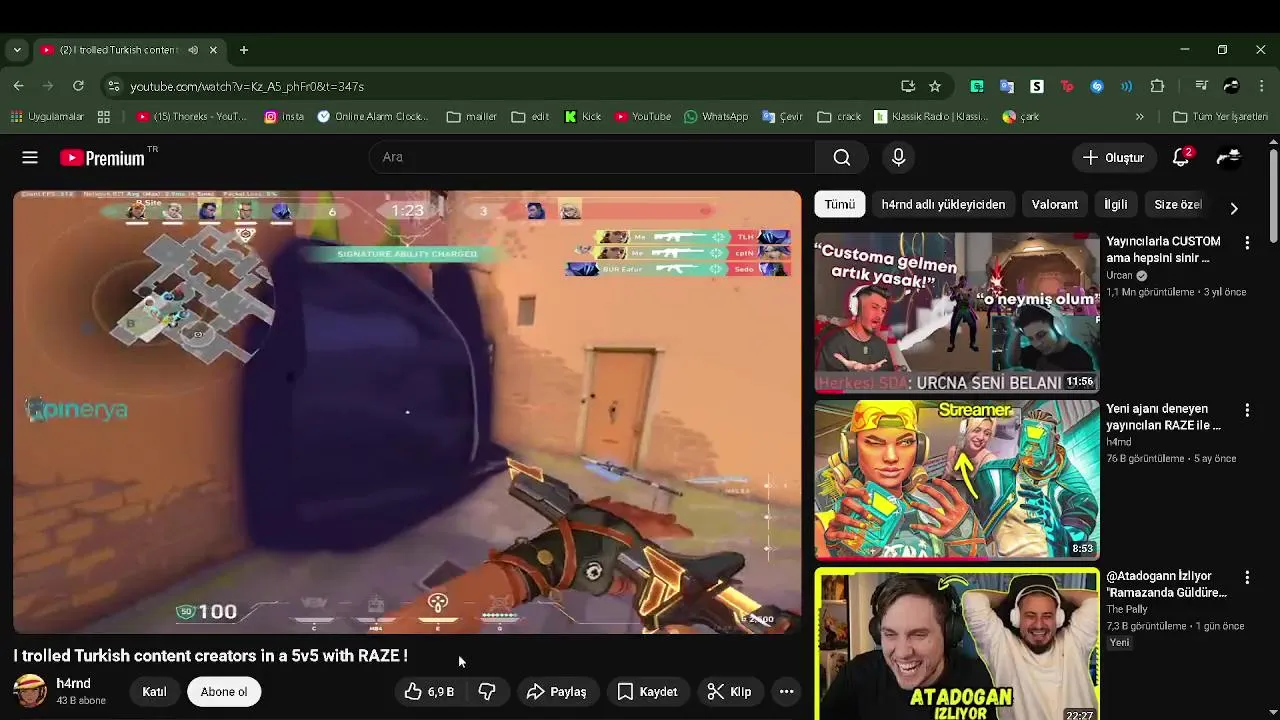1280x720 pixels.
Task: Open the ATADOGAN İZLİYOR video thumbnail
Action: coord(957,644)
